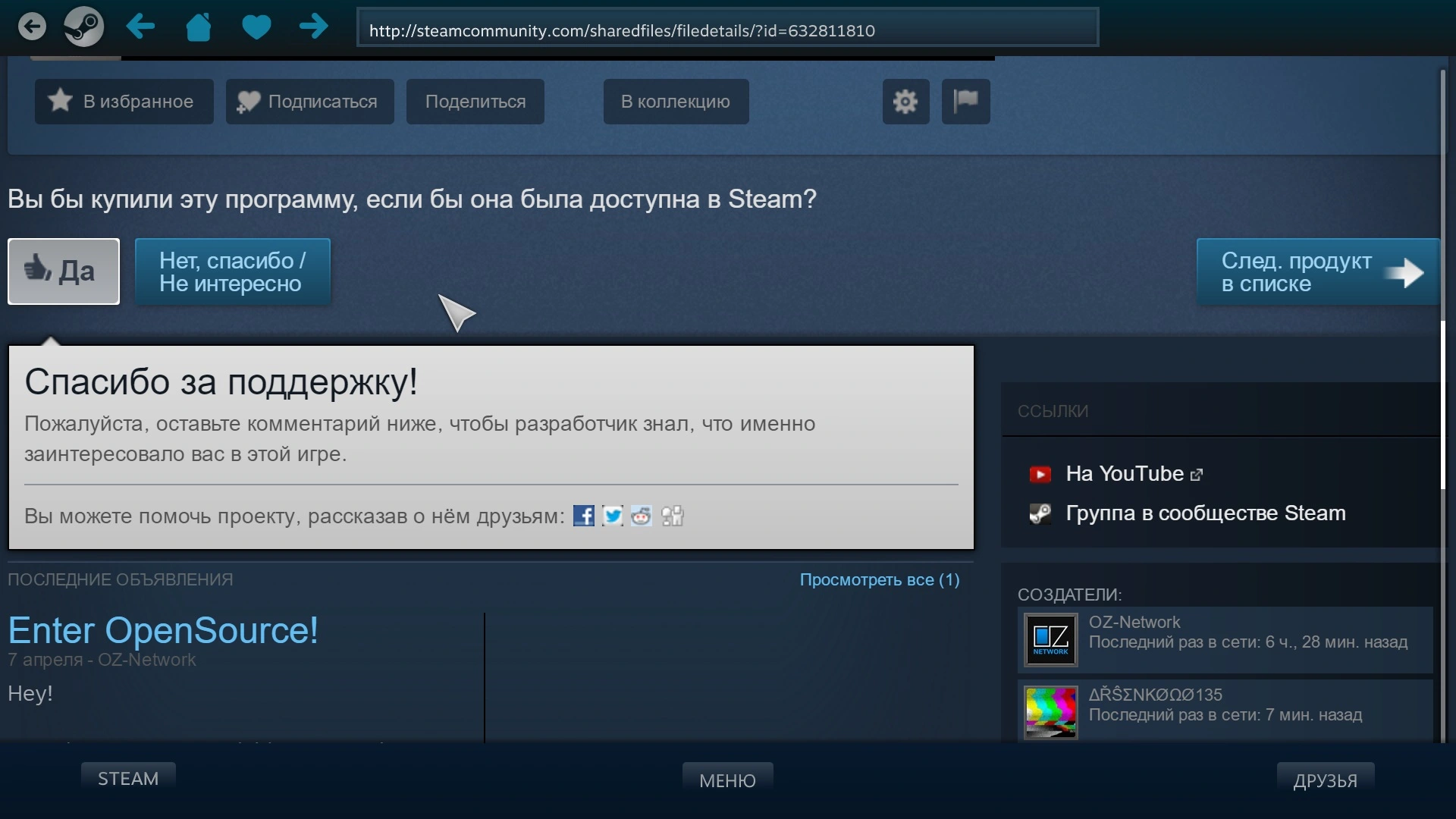Open the МЕНЮ tab at bottom
Screen dimensions: 1456x819
728,780
